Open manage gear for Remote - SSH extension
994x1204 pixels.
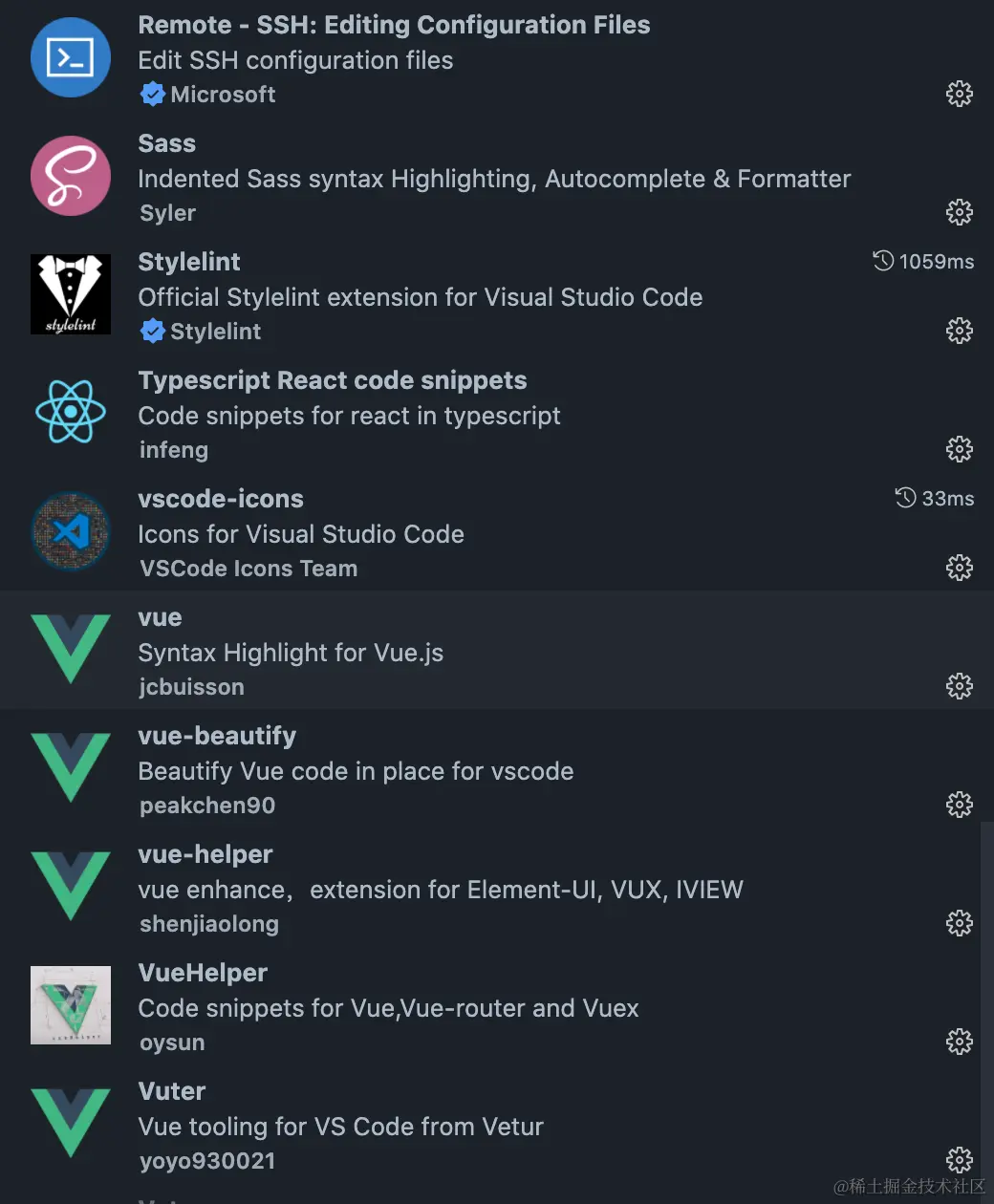[959, 94]
